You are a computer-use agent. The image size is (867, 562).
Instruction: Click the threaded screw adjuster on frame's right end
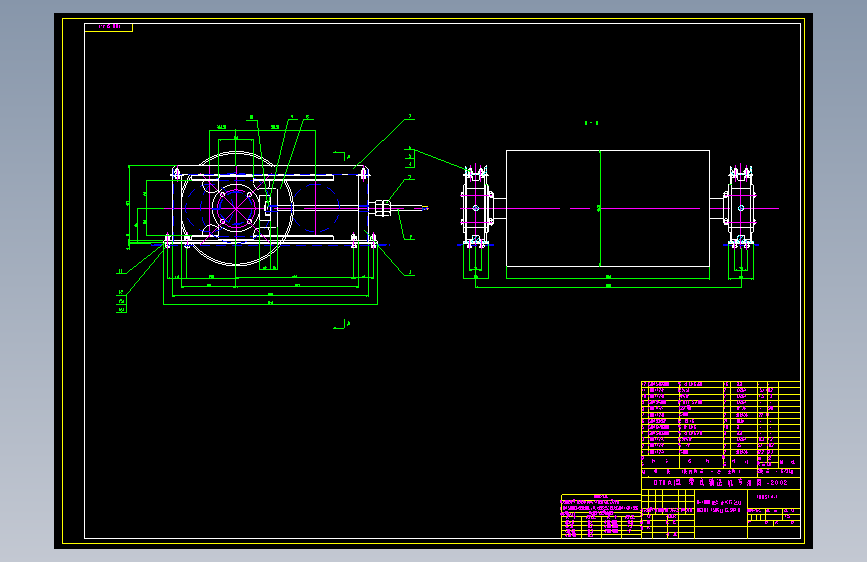point(383,209)
